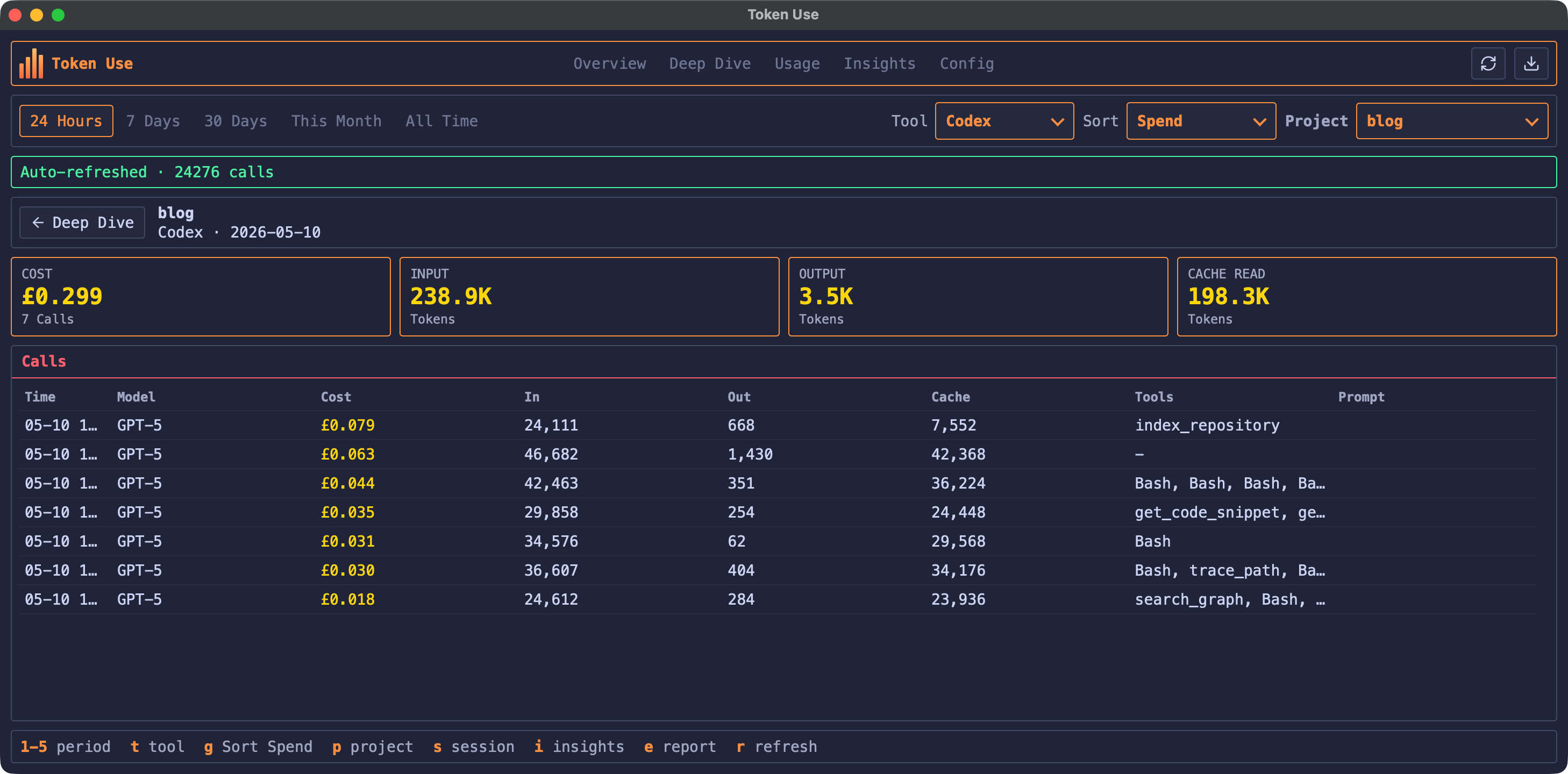Screen dimensions: 1568x774
Task: Click the s session shortcut hint
Action: coord(474,747)
